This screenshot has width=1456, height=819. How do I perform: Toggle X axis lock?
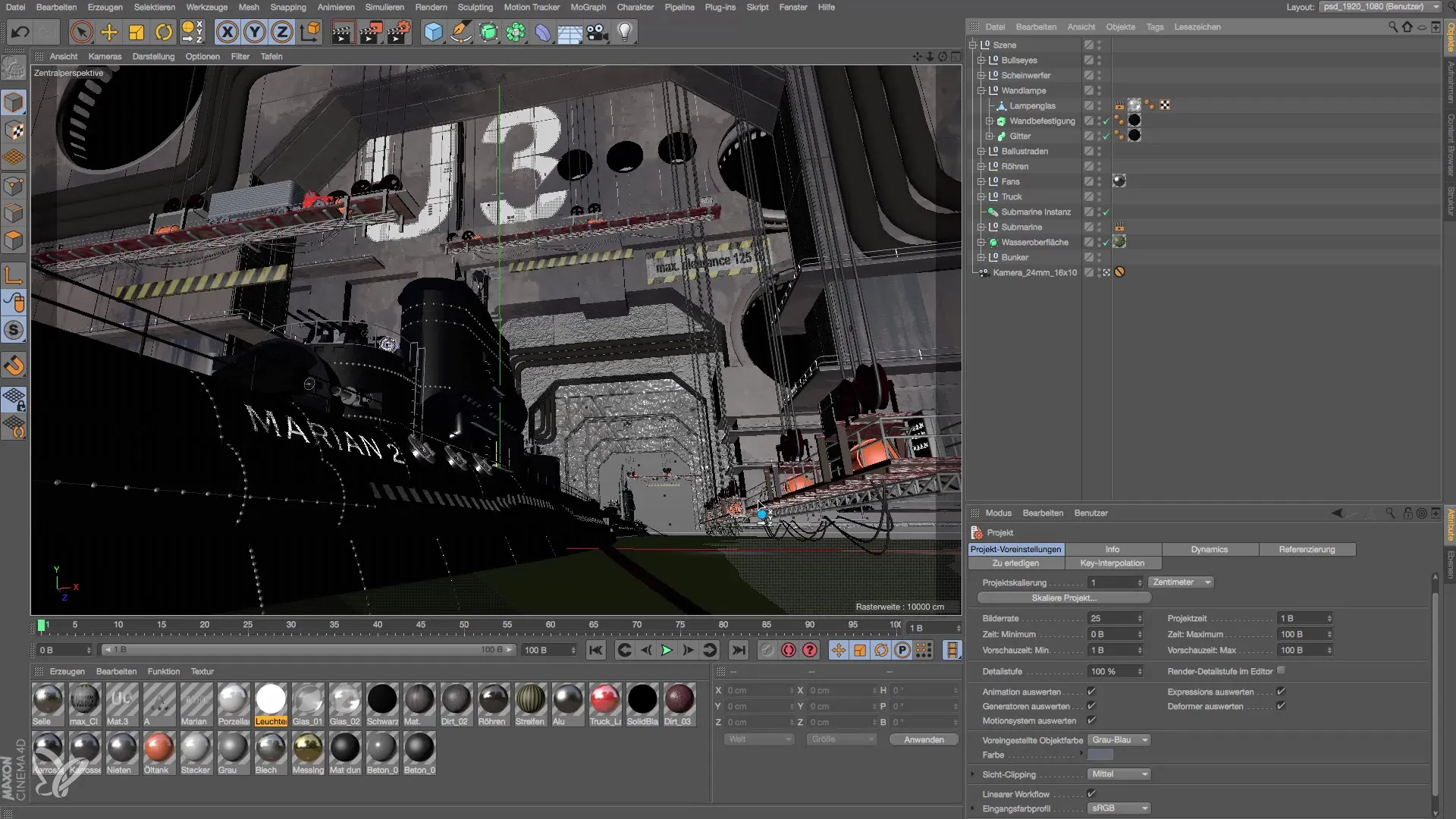coord(227,32)
